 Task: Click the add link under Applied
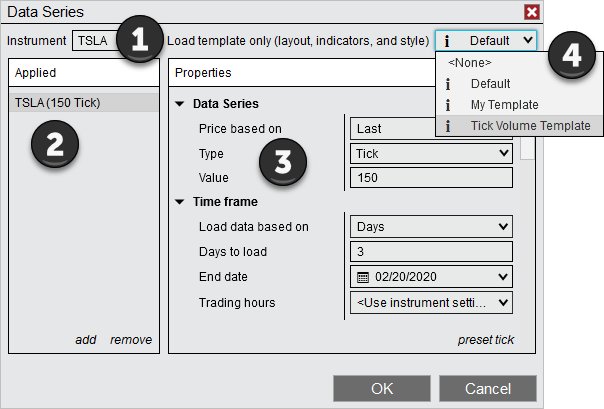(86, 340)
